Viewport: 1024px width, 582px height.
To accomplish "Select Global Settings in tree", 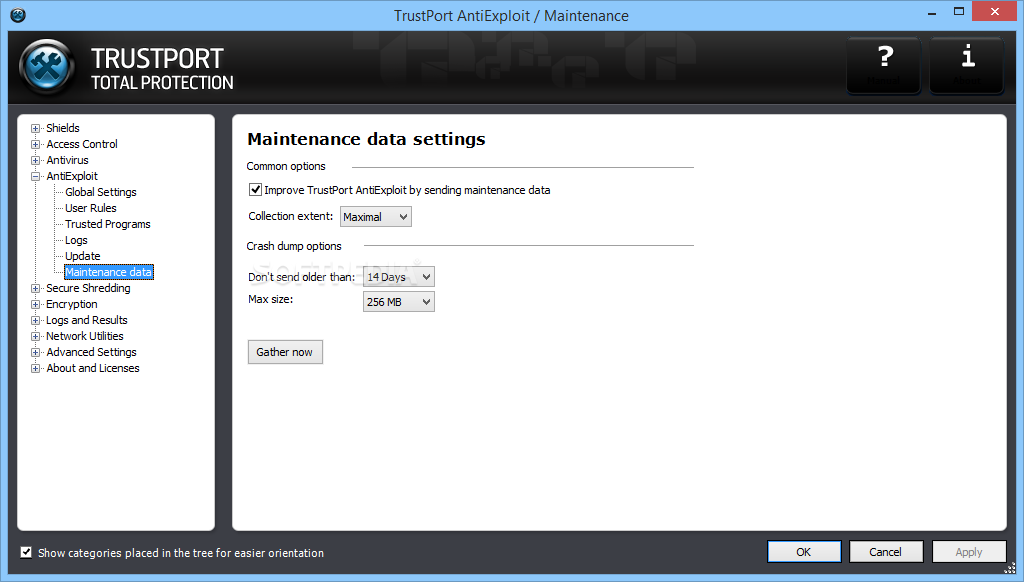I will (x=101, y=192).
